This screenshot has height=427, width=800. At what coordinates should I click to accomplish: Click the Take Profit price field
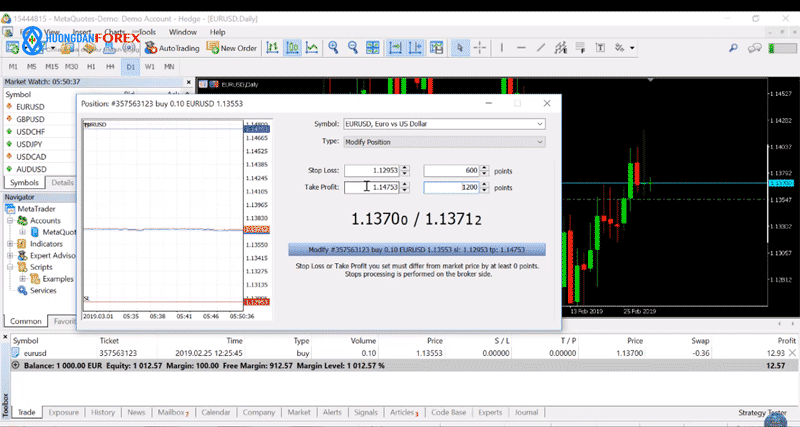pyautogui.click(x=371, y=187)
